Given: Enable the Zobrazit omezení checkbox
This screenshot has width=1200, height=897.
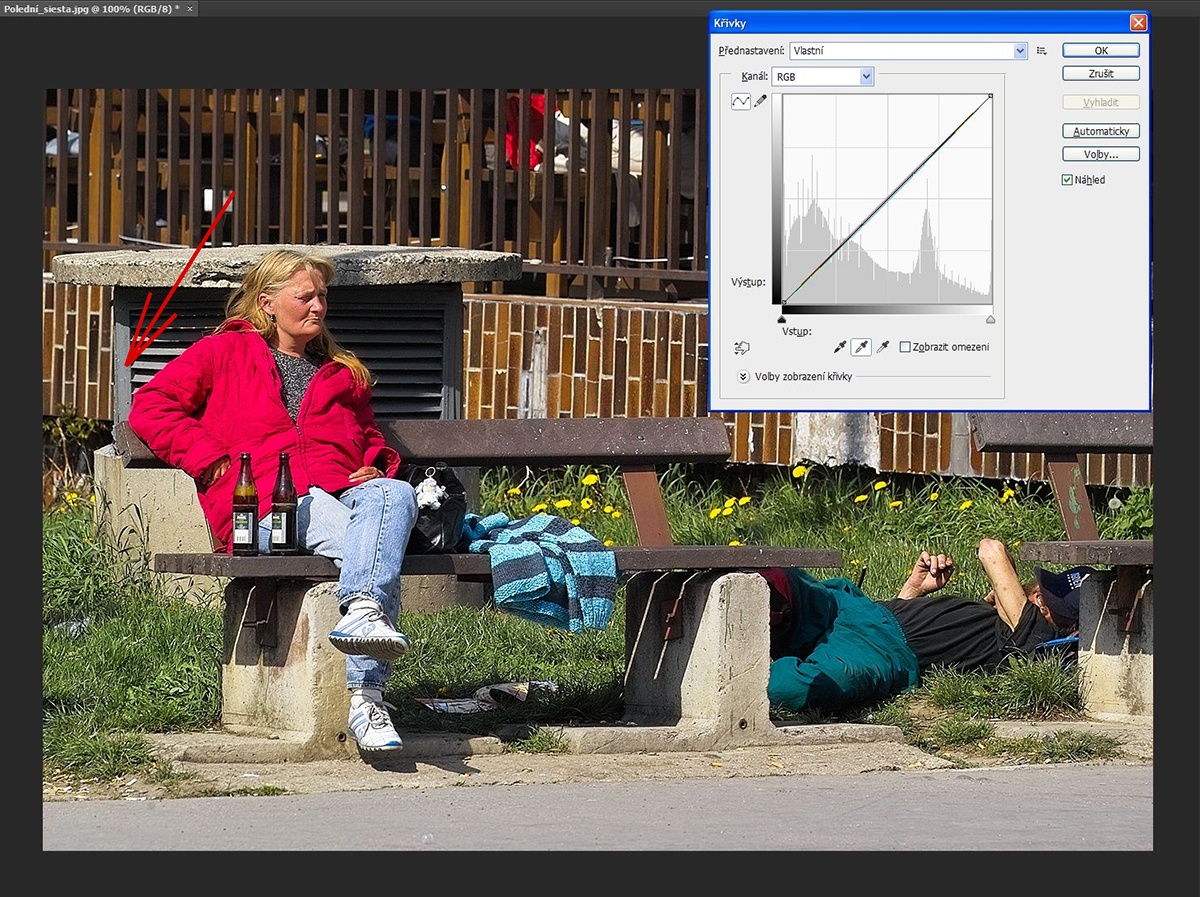Looking at the screenshot, I should [x=905, y=347].
